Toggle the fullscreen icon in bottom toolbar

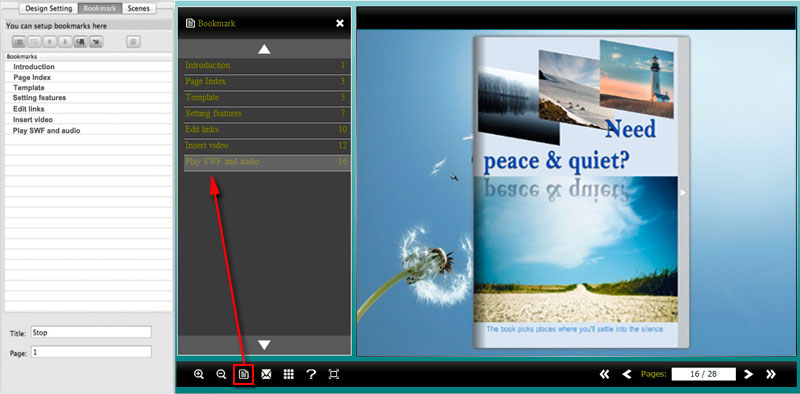click(x=334, y=374)
